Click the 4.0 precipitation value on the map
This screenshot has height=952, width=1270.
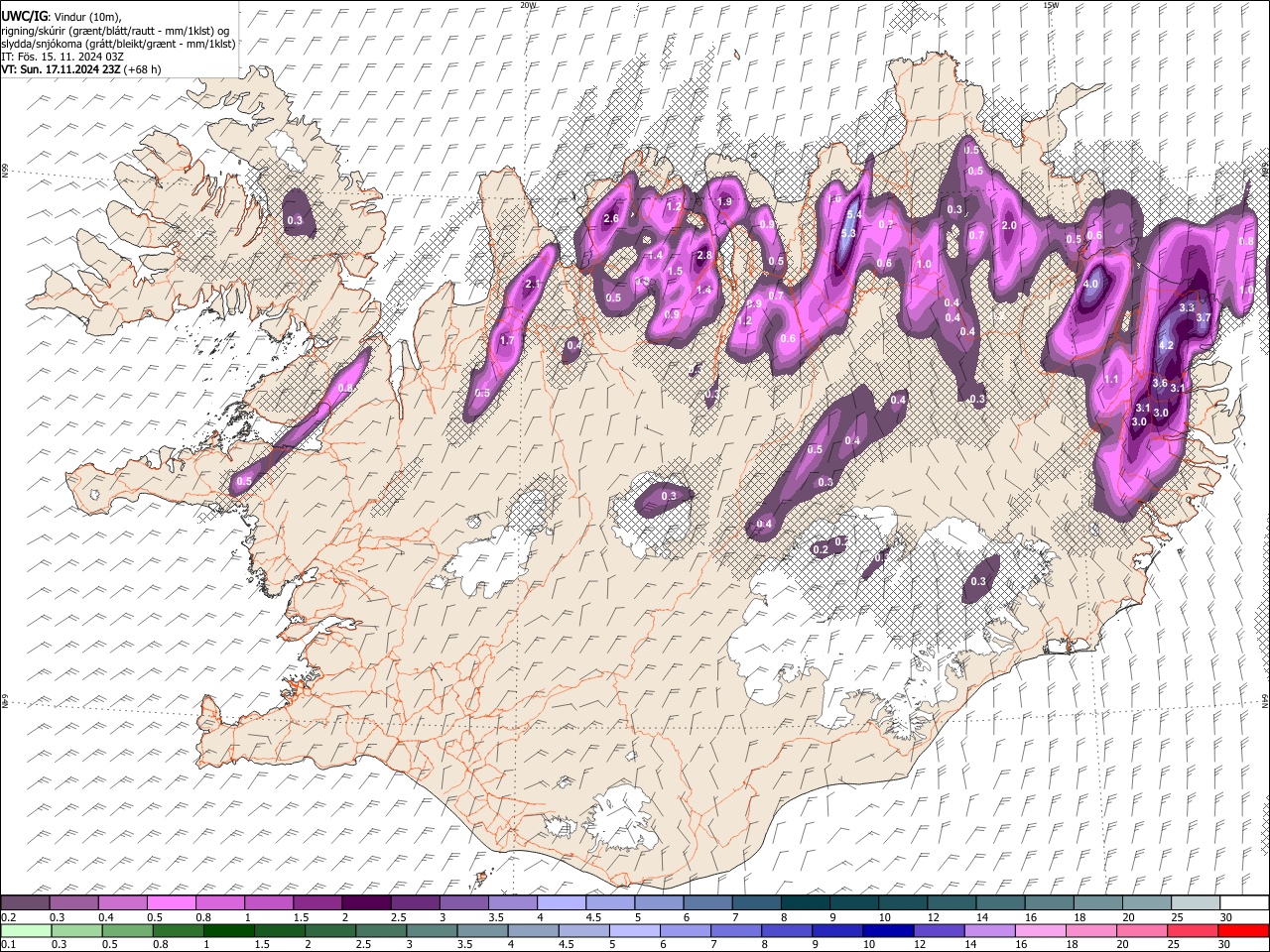[1091, 285]
